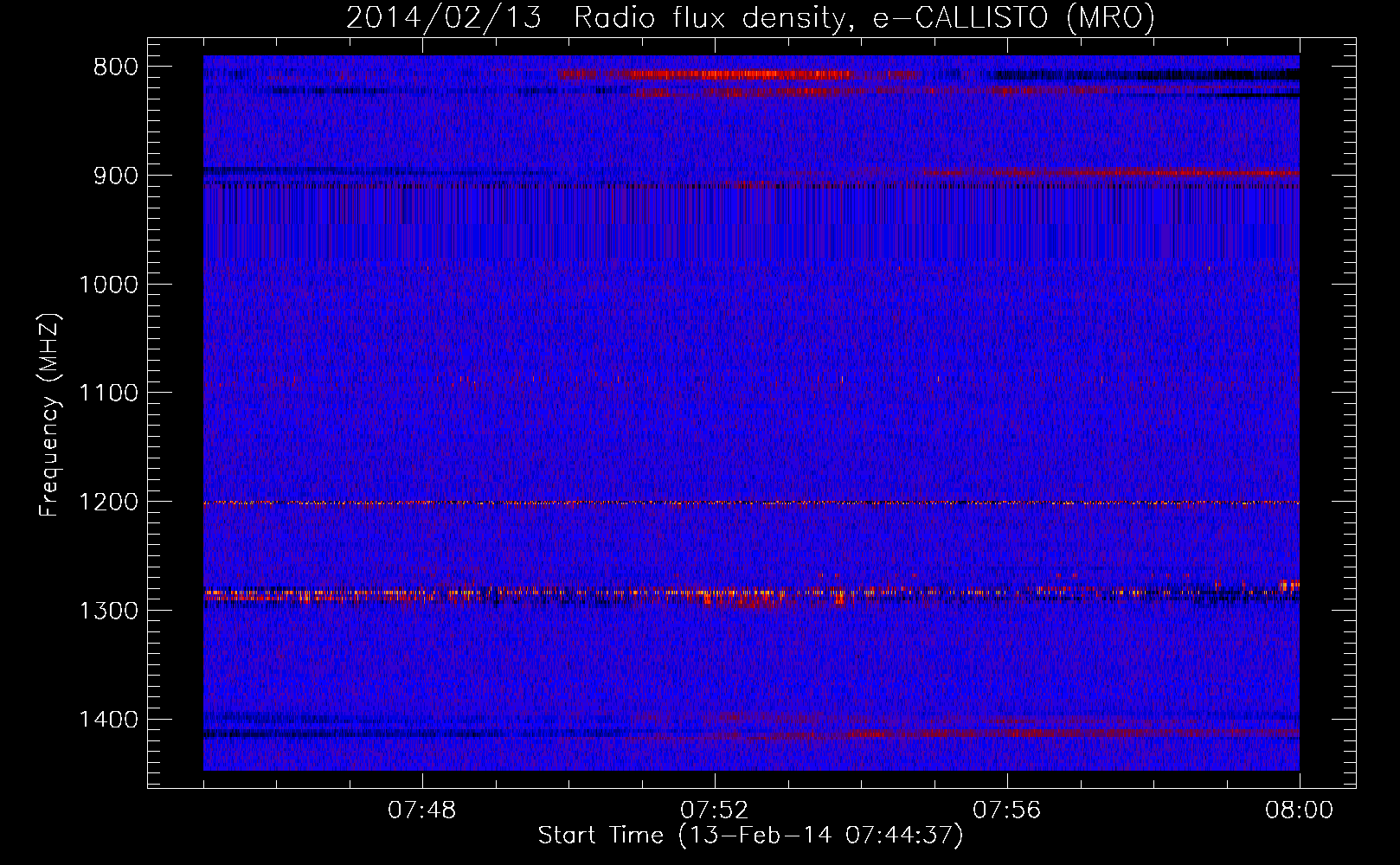The height and width of the screenshot is (865, 1400).
Task: Select the 1400 frequency axis label
Action: (x=108, y=720)
